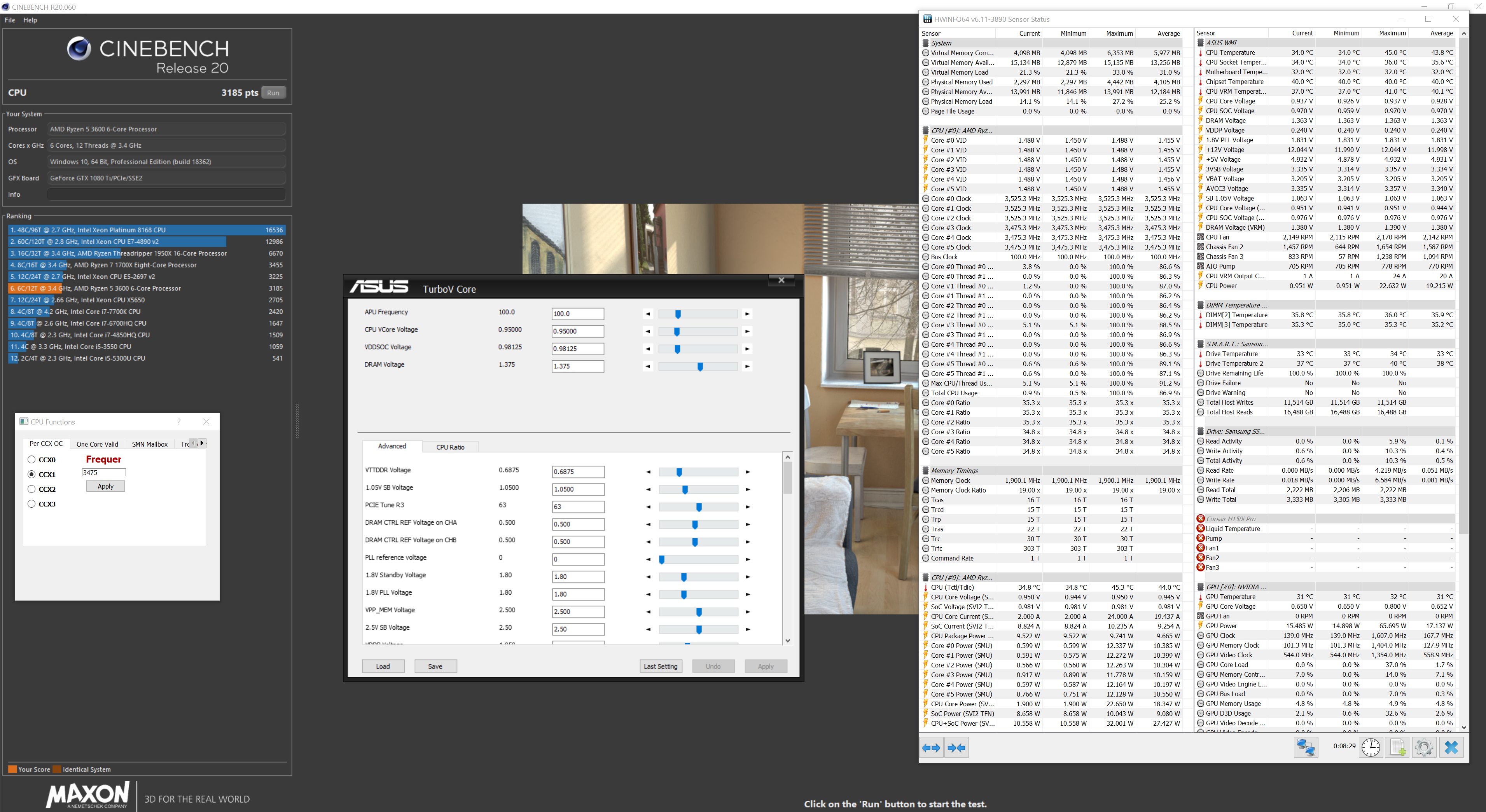Click HWiNFO collapse columns arrows icon
The height and width of the screenshot is (812, 1486).
click(956, 748)
